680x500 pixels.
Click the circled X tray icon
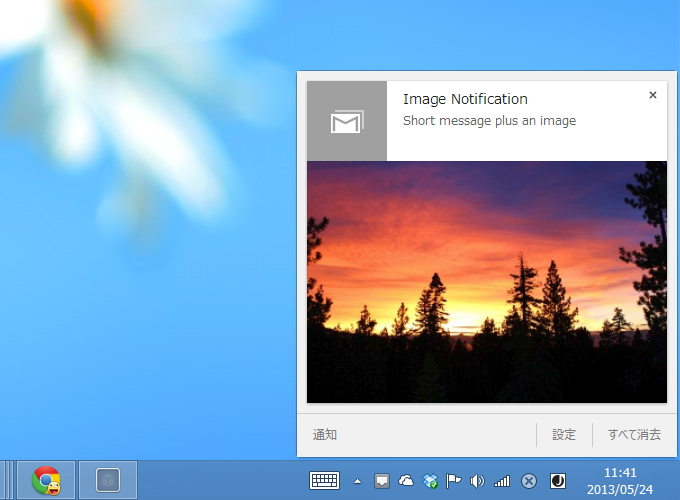[x=529, y=481]
